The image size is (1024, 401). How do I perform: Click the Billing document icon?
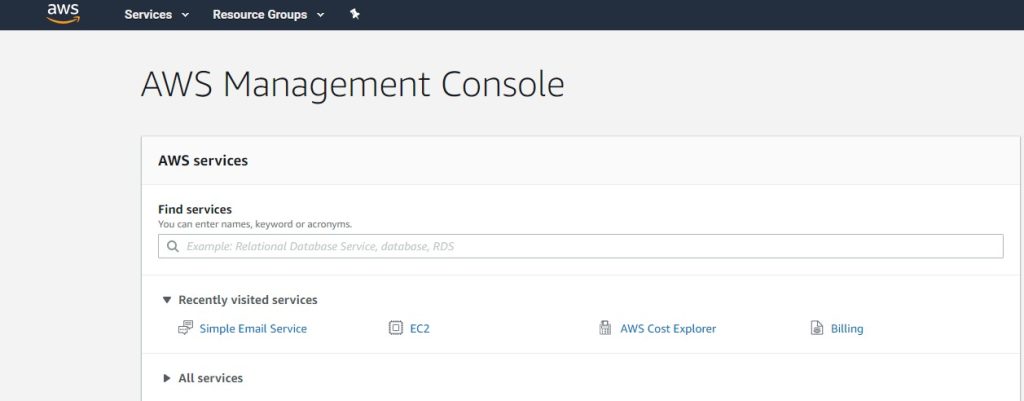click(x=816, y=328)
